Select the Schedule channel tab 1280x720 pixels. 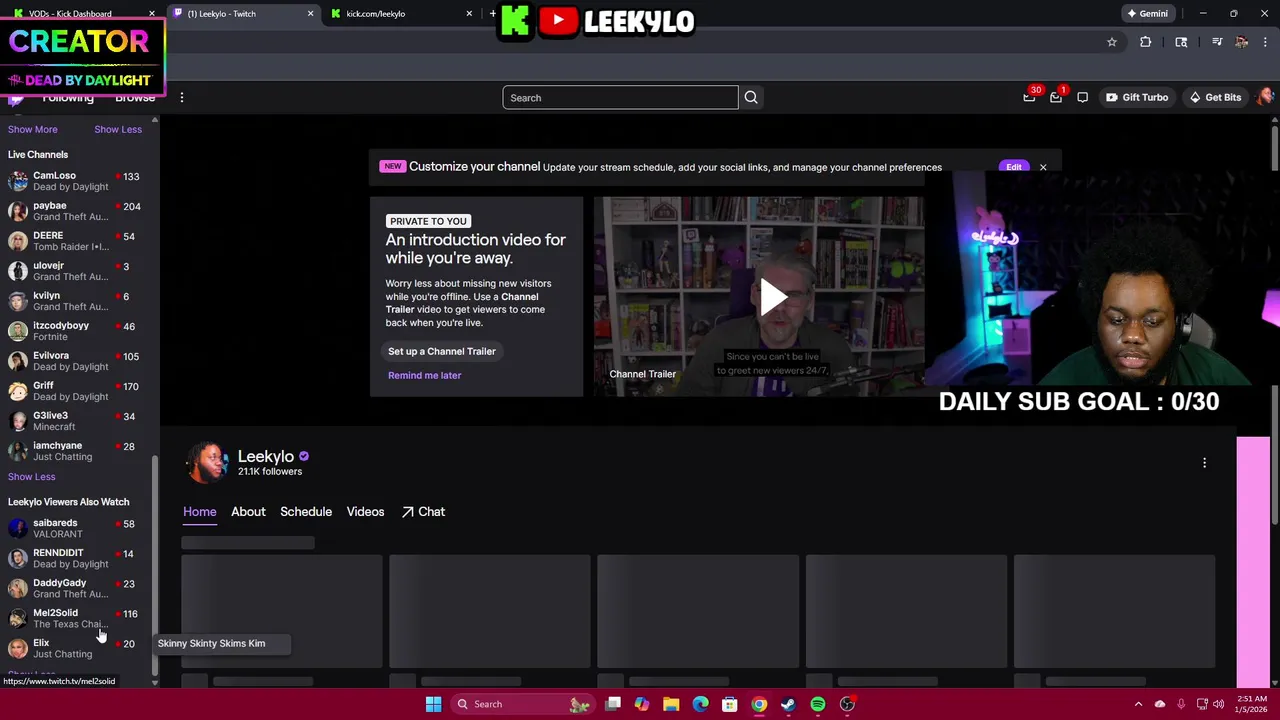pos(306,512)
